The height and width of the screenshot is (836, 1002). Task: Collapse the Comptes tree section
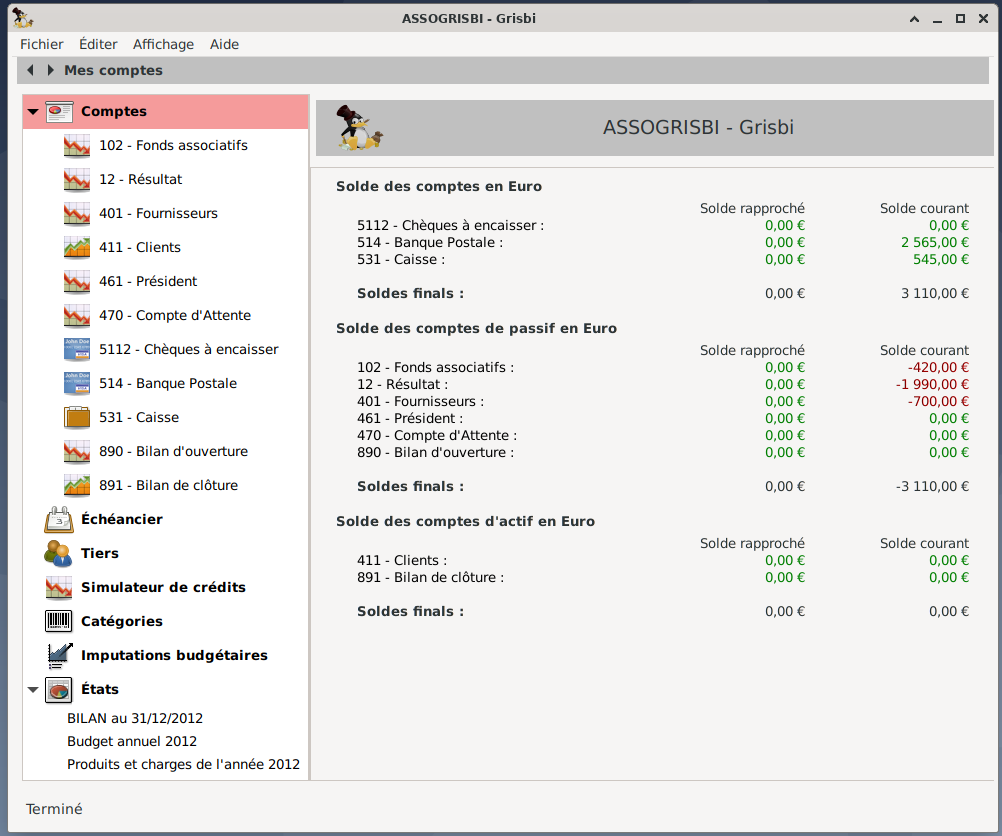[33, 112]
